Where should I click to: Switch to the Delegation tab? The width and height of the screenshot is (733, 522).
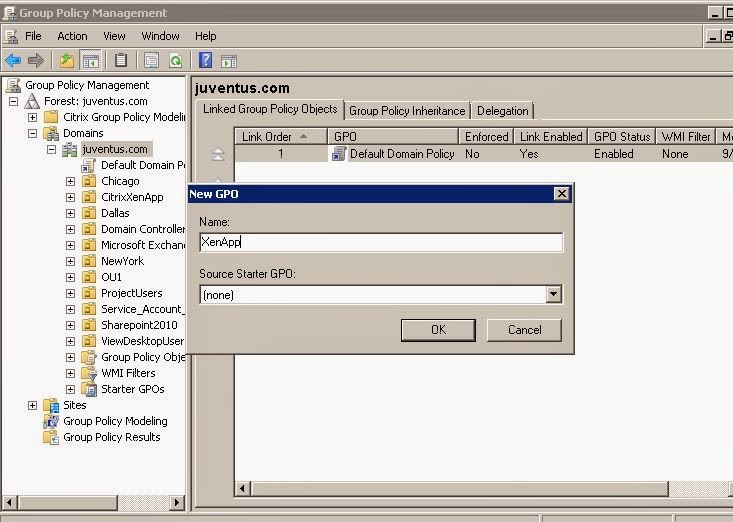503,111
